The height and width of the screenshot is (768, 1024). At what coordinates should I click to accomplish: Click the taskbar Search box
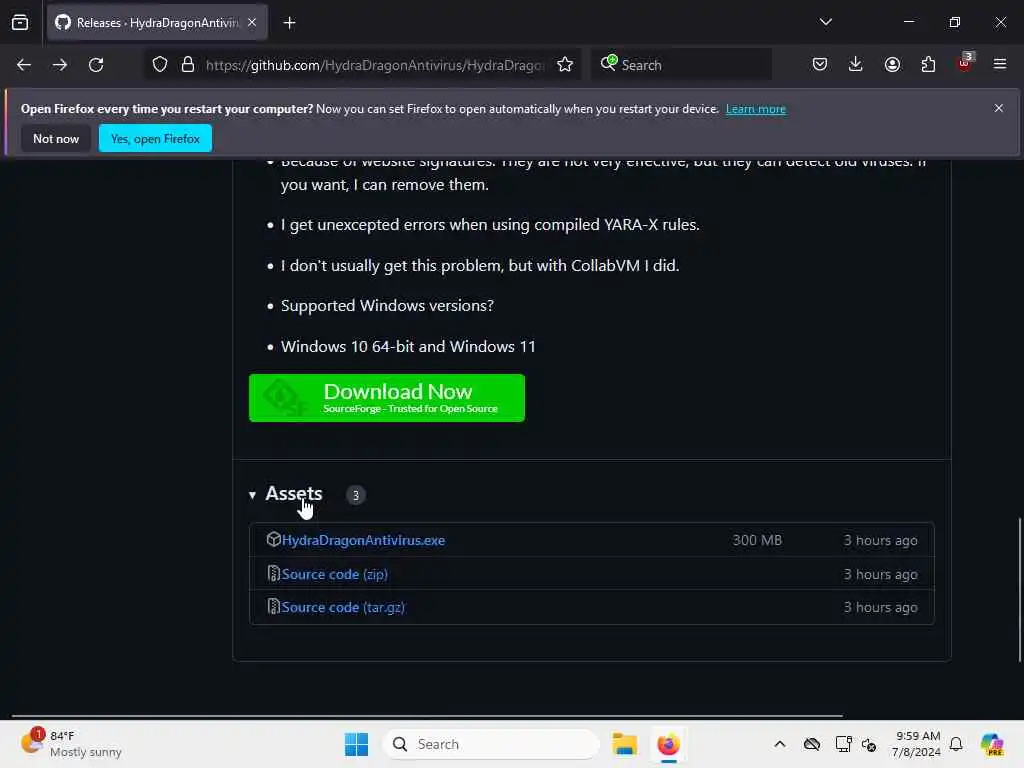(x=491, y=744)
